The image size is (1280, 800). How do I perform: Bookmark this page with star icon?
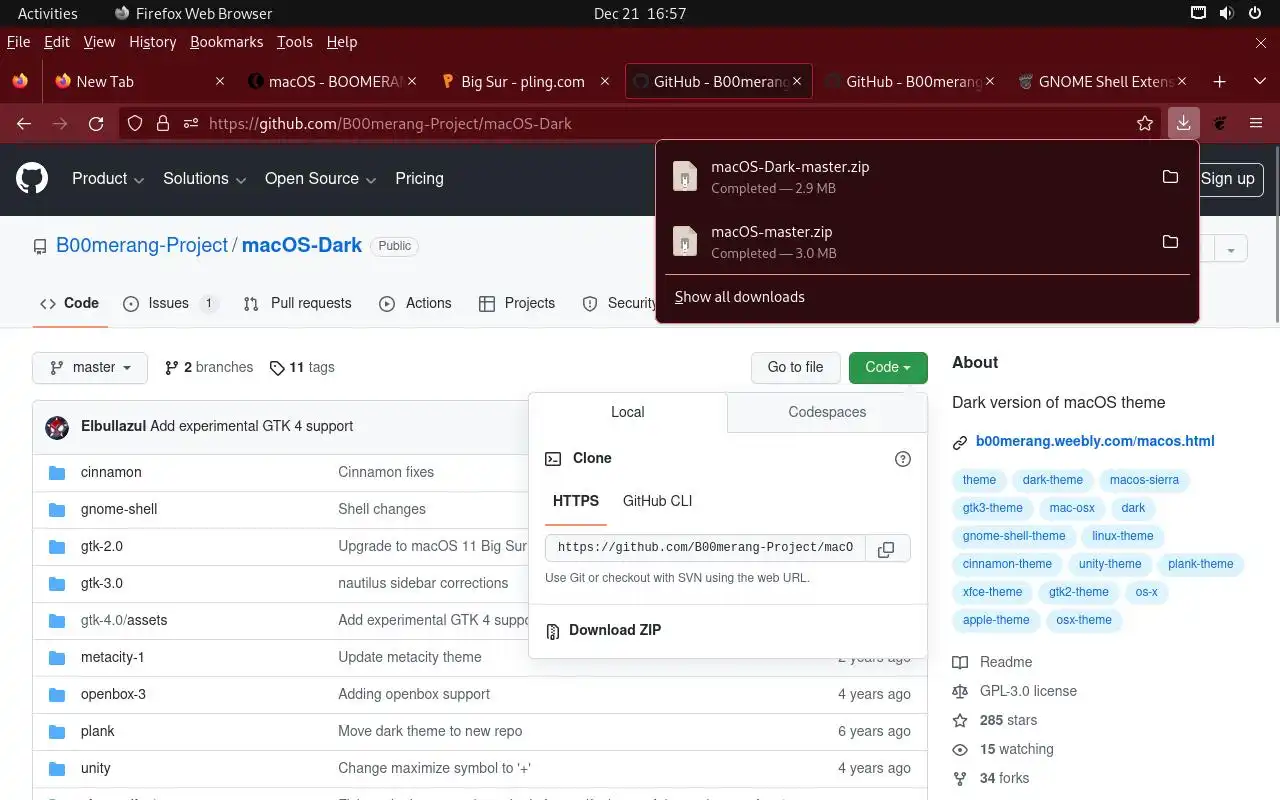(x=1145, y=123)
